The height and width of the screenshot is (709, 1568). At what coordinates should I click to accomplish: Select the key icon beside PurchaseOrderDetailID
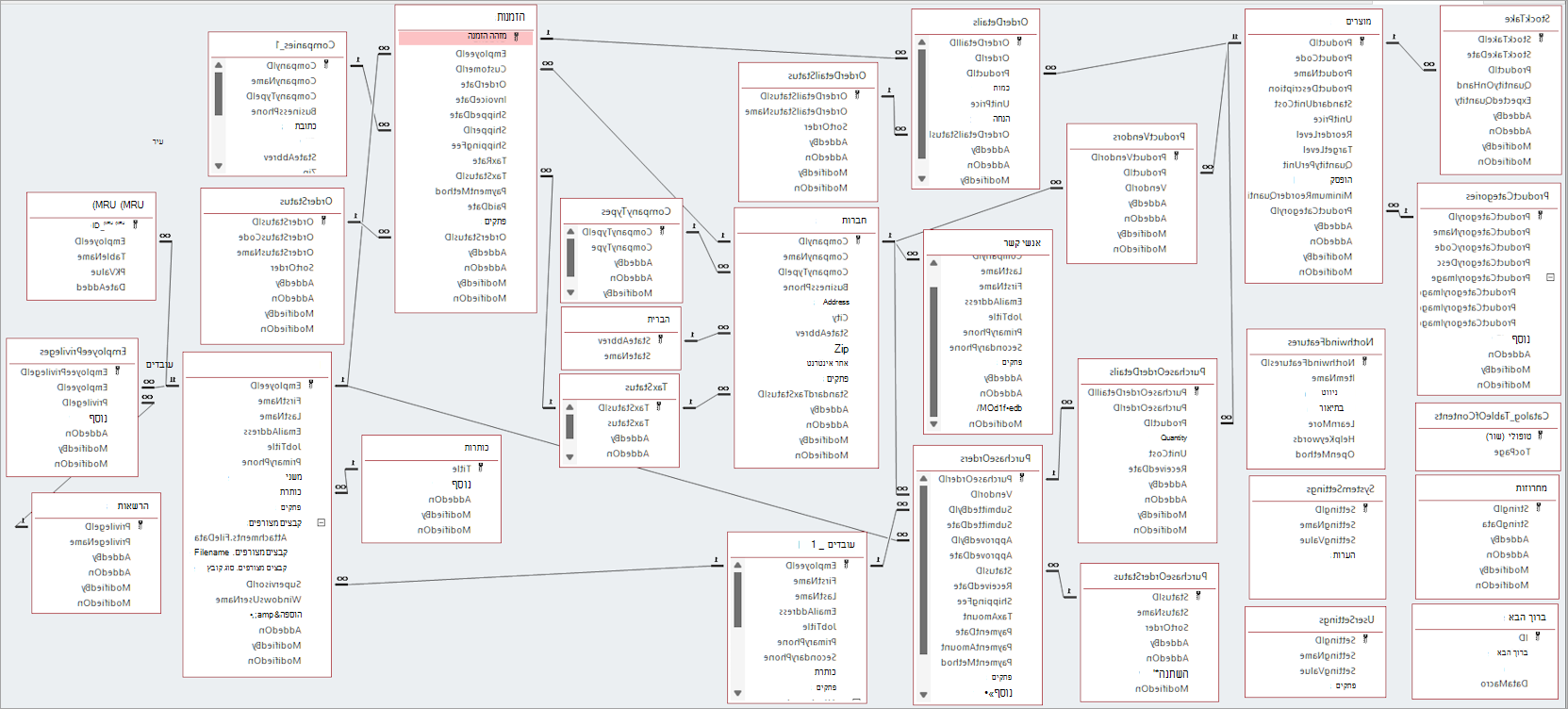tap(1197, 392)
